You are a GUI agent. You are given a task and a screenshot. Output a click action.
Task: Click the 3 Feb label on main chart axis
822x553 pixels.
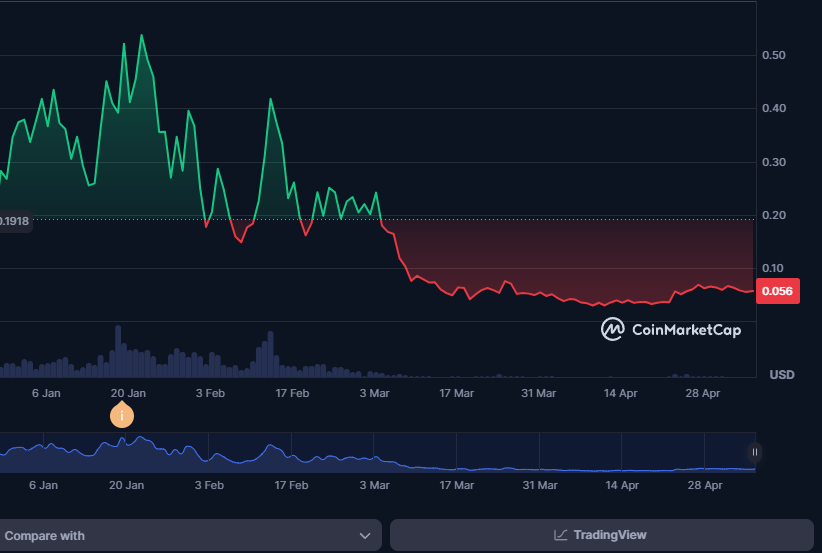[210, 393]
